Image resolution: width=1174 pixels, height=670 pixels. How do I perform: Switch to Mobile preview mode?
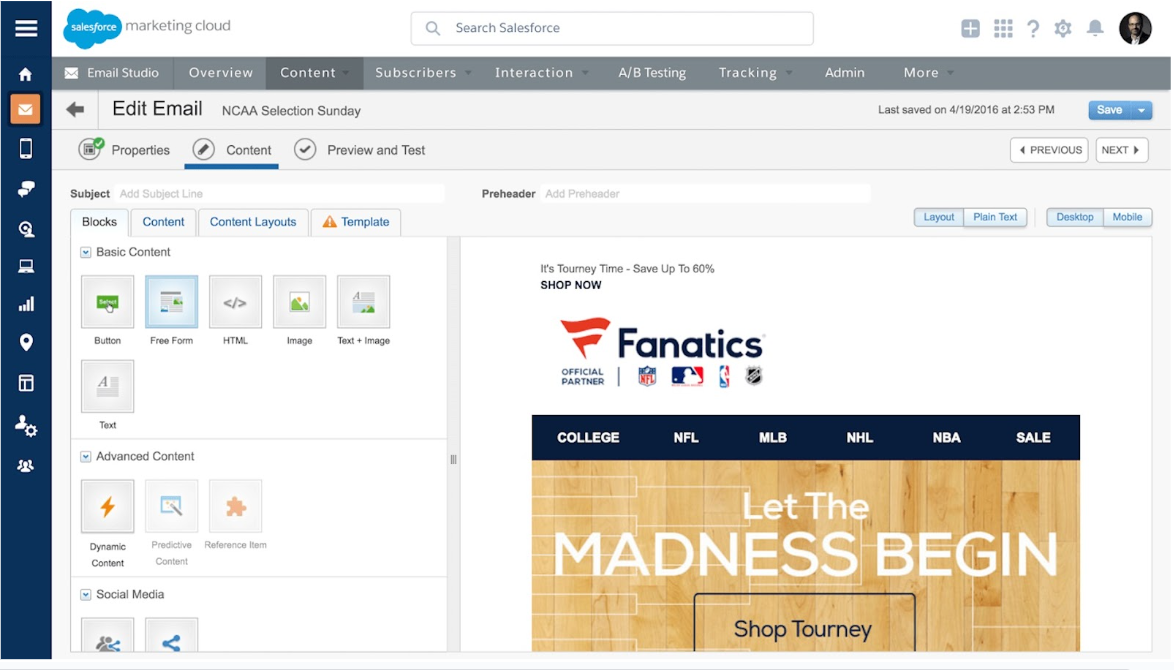click(x=1128, y=217)
